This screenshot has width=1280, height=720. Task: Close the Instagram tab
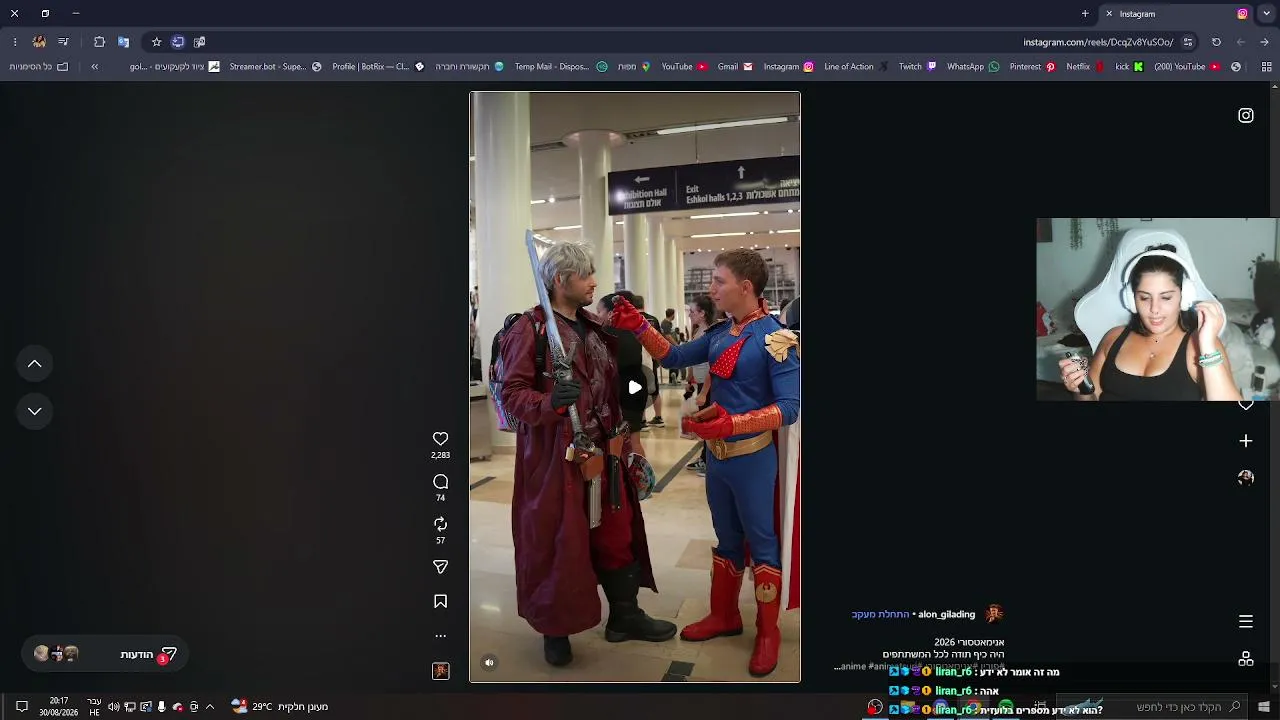click(1109, 14)
